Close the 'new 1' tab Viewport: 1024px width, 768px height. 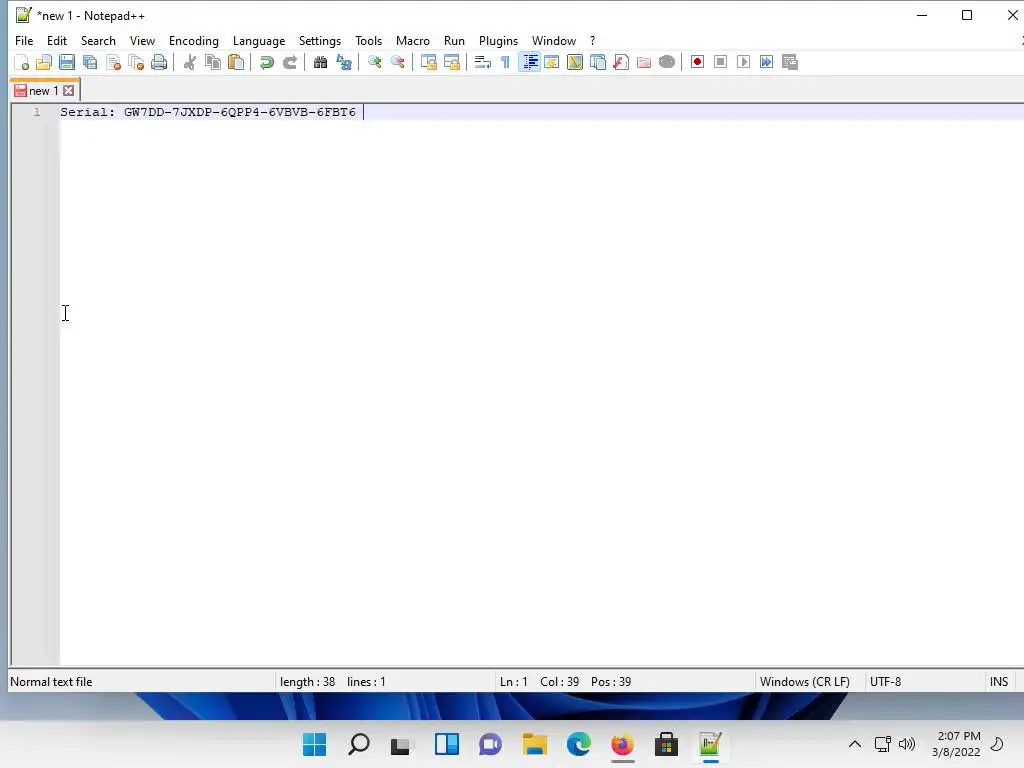(69, 91)
